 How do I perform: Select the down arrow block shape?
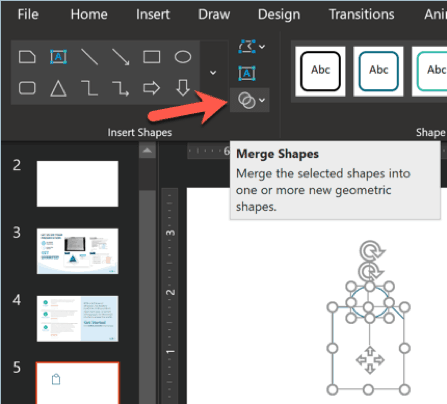tap(183, 88)
